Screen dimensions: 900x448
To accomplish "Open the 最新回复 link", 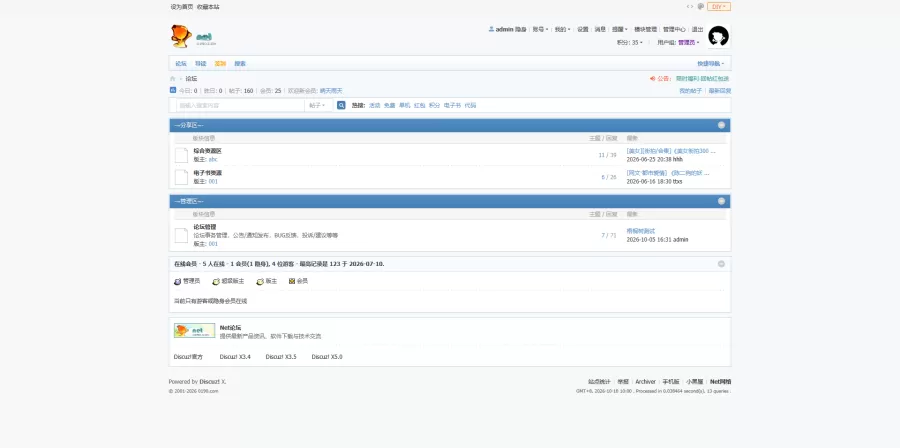I will (720, 91).
